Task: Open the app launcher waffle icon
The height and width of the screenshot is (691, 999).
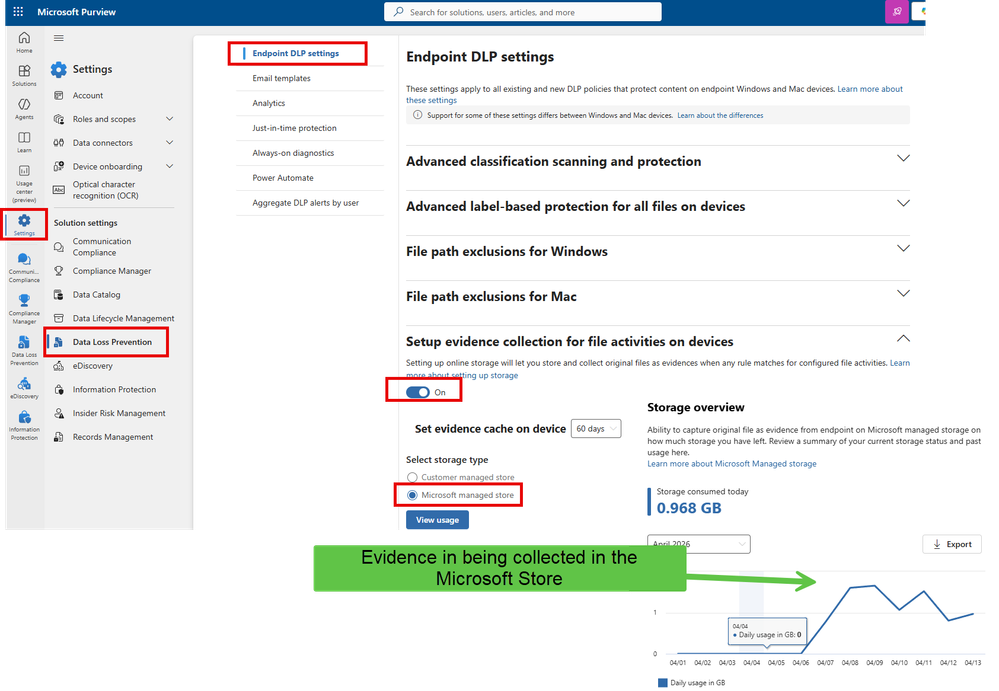Action: (x=18, y=11)
